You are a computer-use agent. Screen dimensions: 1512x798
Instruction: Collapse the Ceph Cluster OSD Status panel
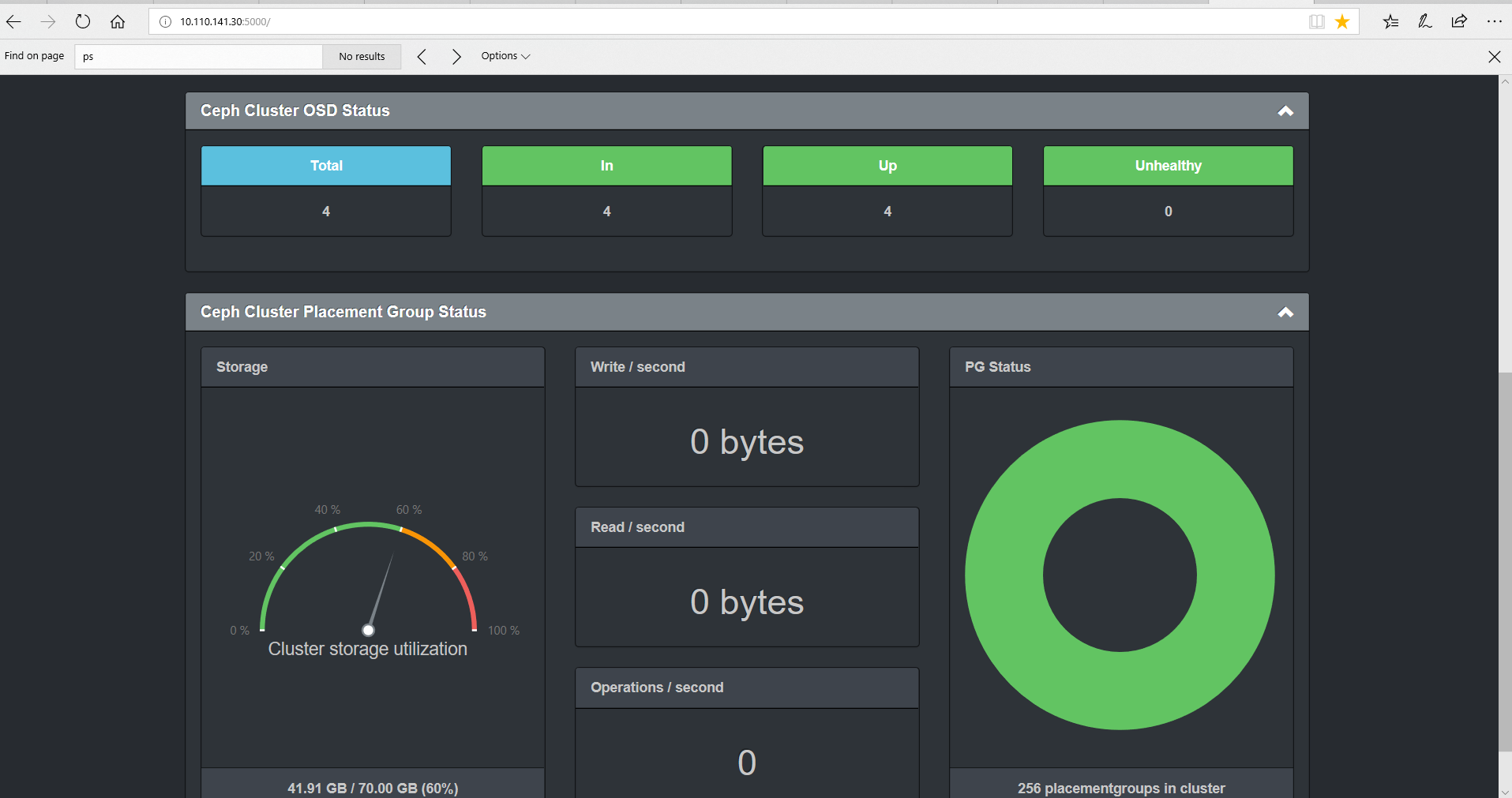click(1285, 111)
